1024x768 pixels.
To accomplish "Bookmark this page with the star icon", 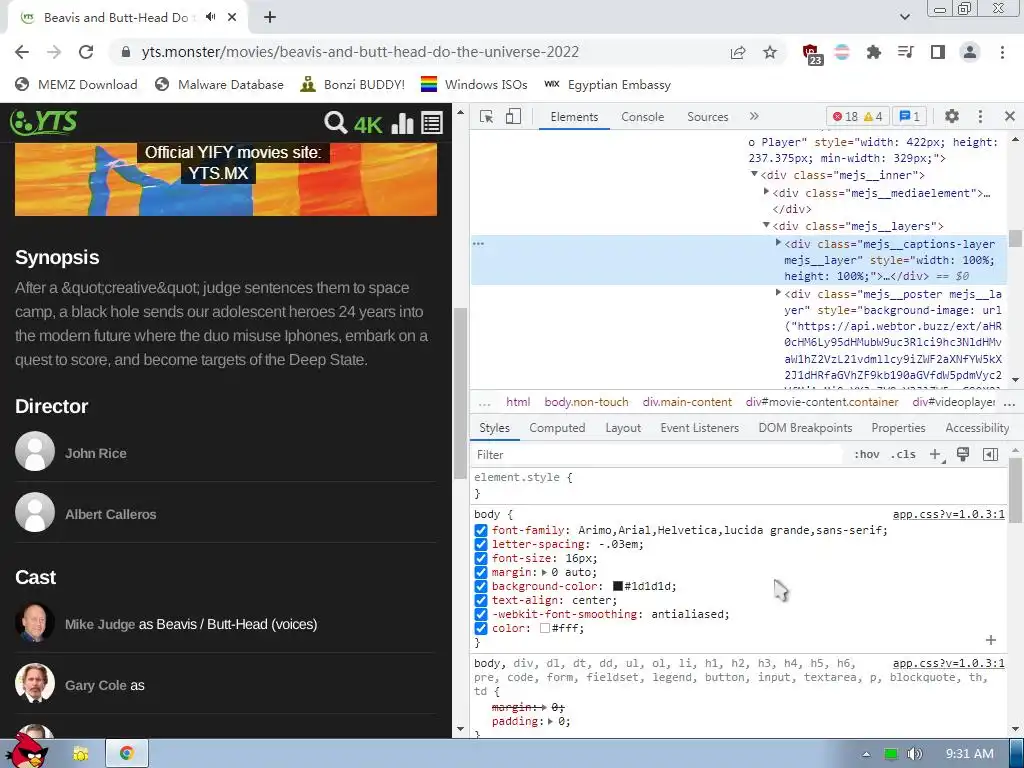I will click(x=770, y=52).
